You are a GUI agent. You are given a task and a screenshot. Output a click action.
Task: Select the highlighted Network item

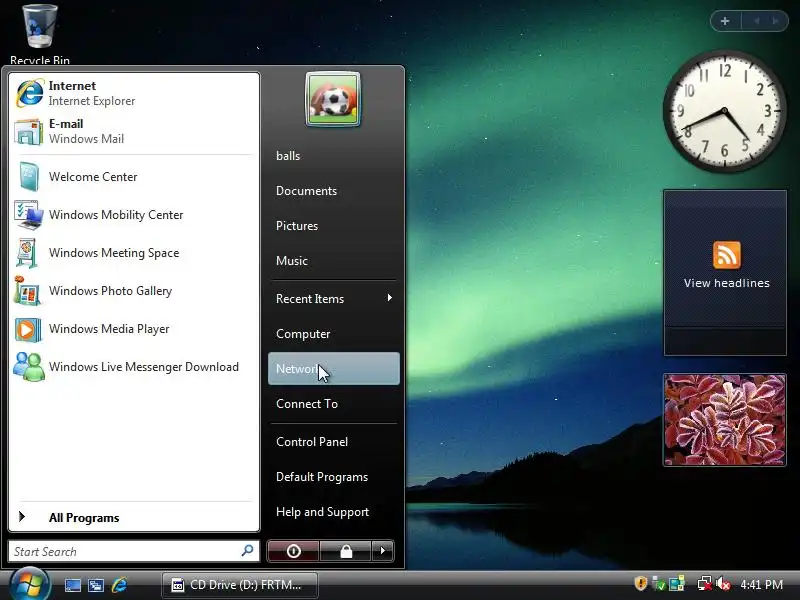(x=334, y=368)
